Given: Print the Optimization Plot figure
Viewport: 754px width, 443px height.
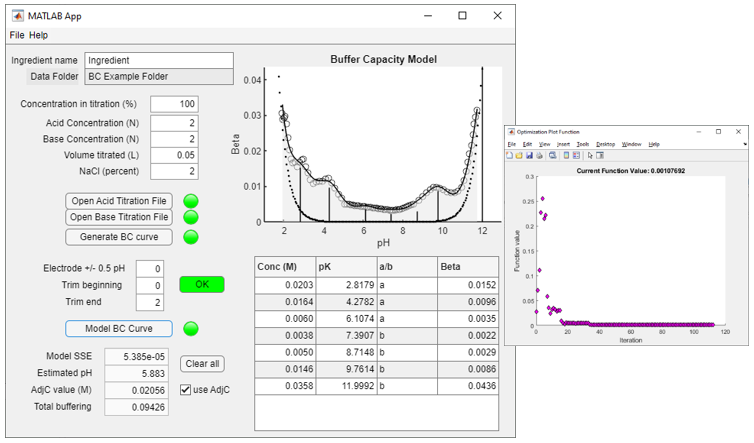Looking at the screenshot, I should (x=539, y=155).
